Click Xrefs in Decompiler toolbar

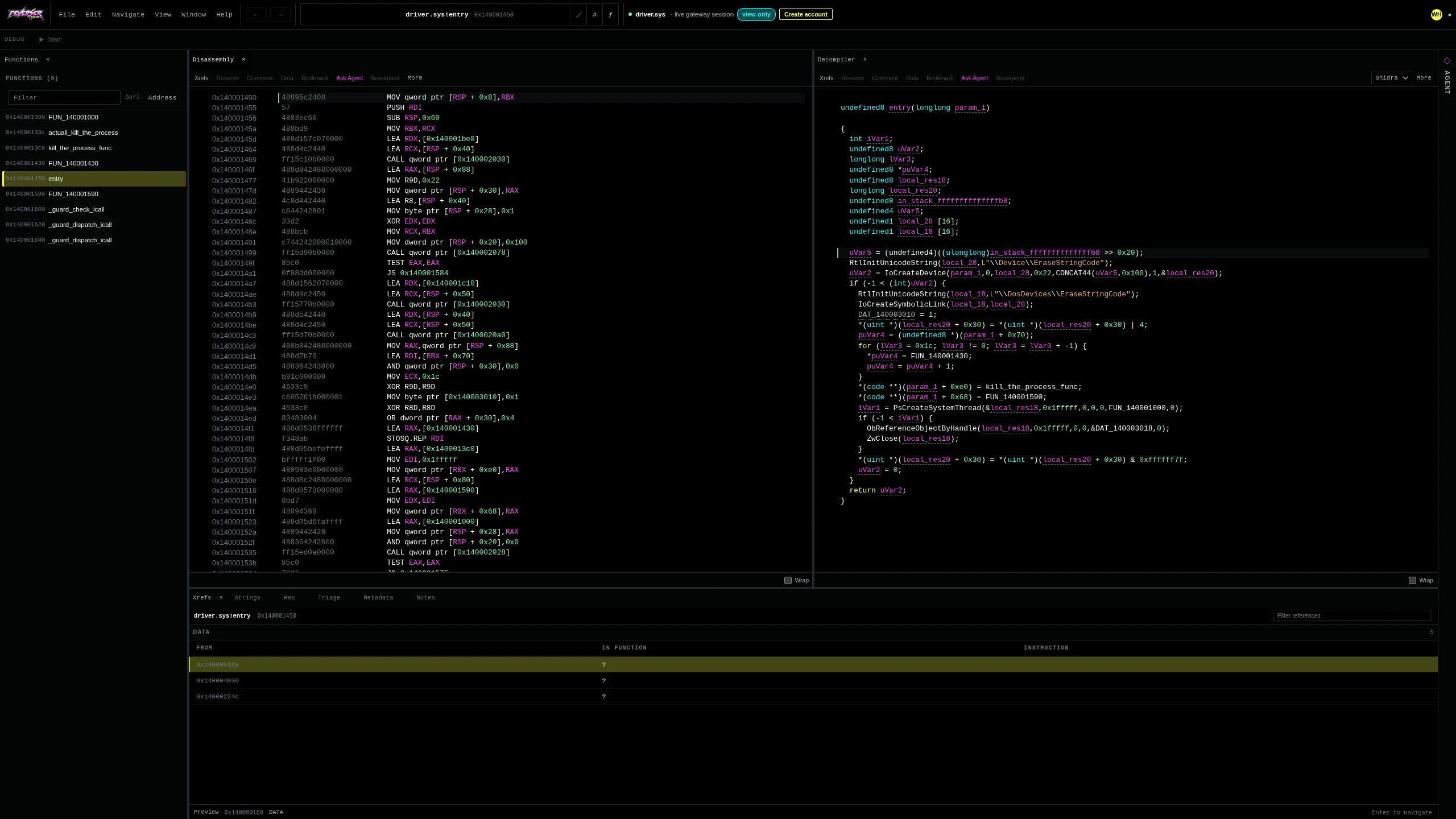tap(826, 78)
